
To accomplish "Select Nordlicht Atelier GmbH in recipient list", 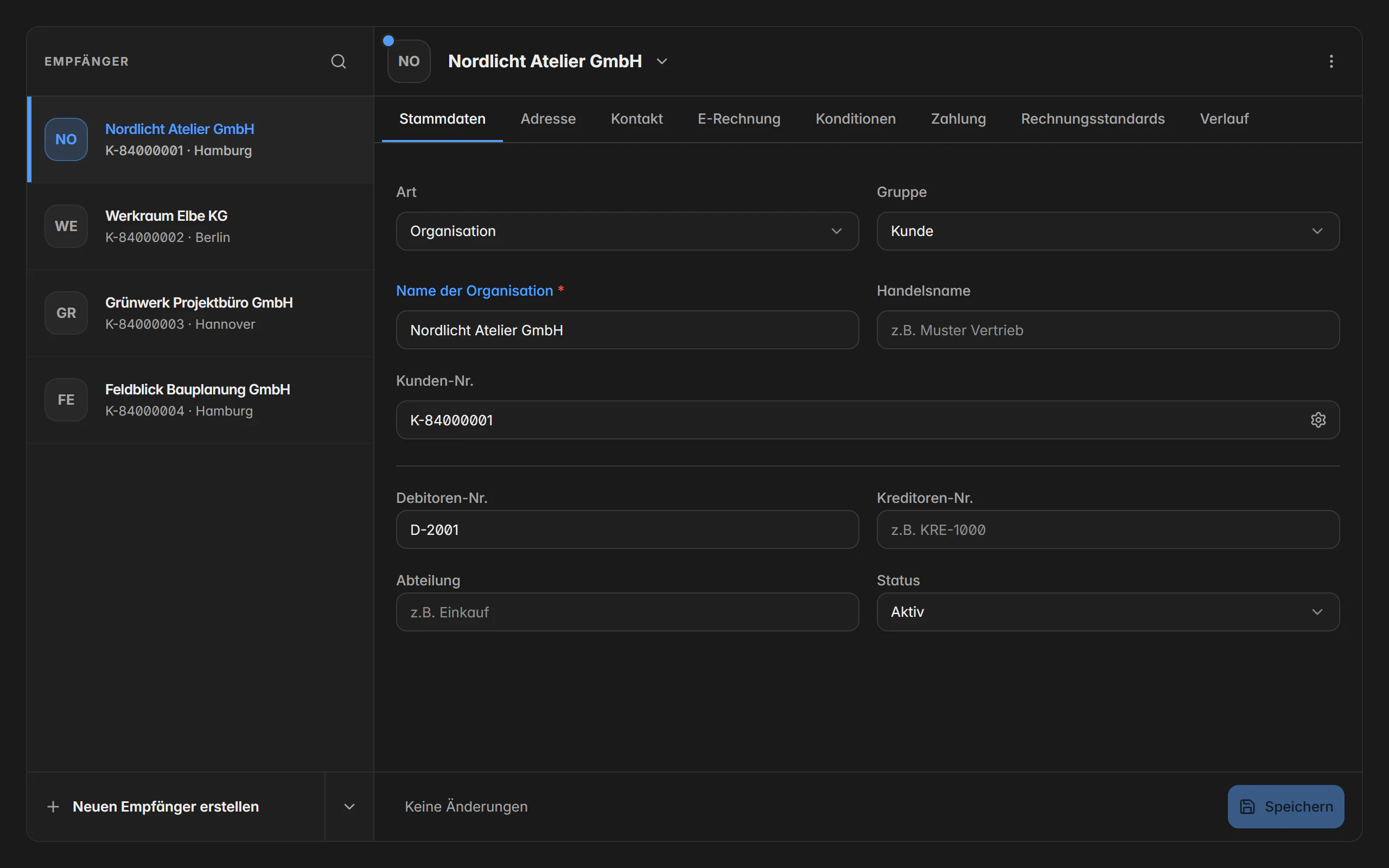I will 200,139.
